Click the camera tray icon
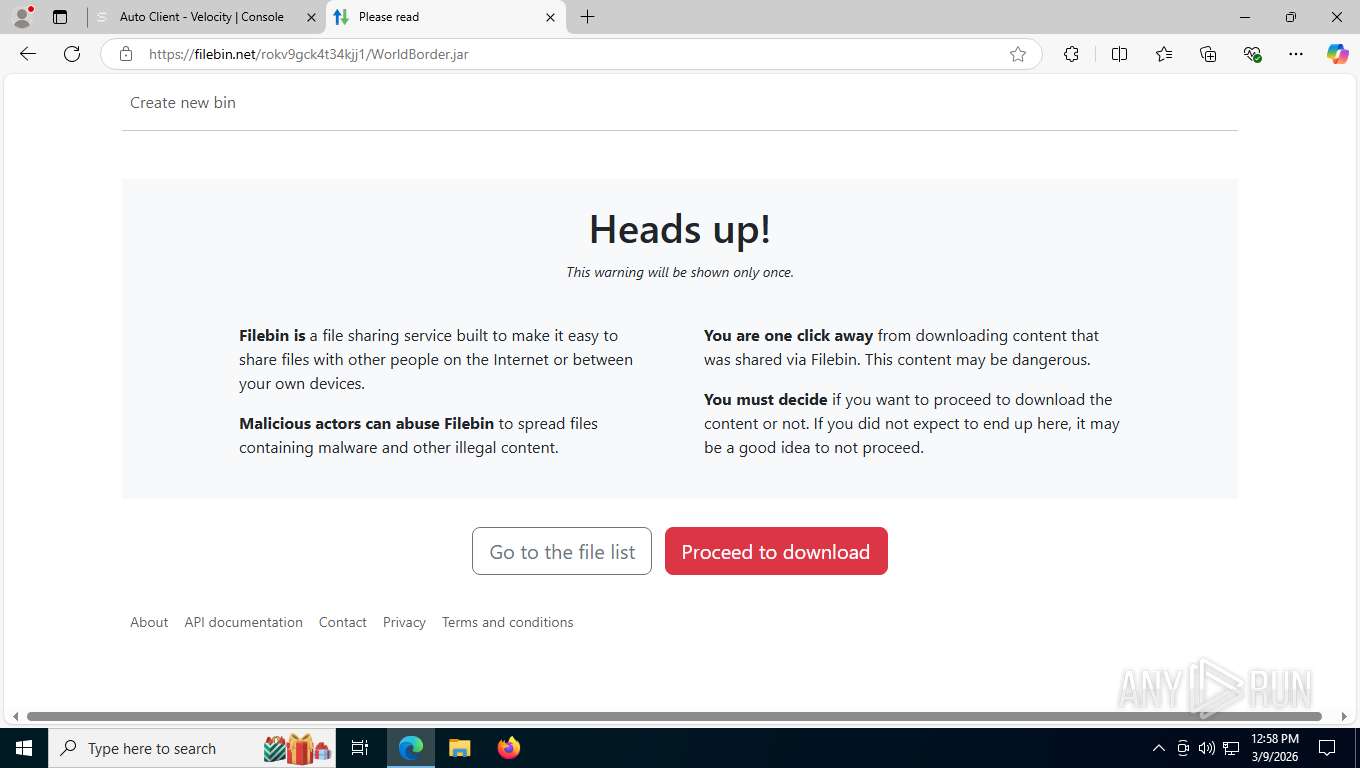The image size is (1360, 768). [x=1183, y=748]
